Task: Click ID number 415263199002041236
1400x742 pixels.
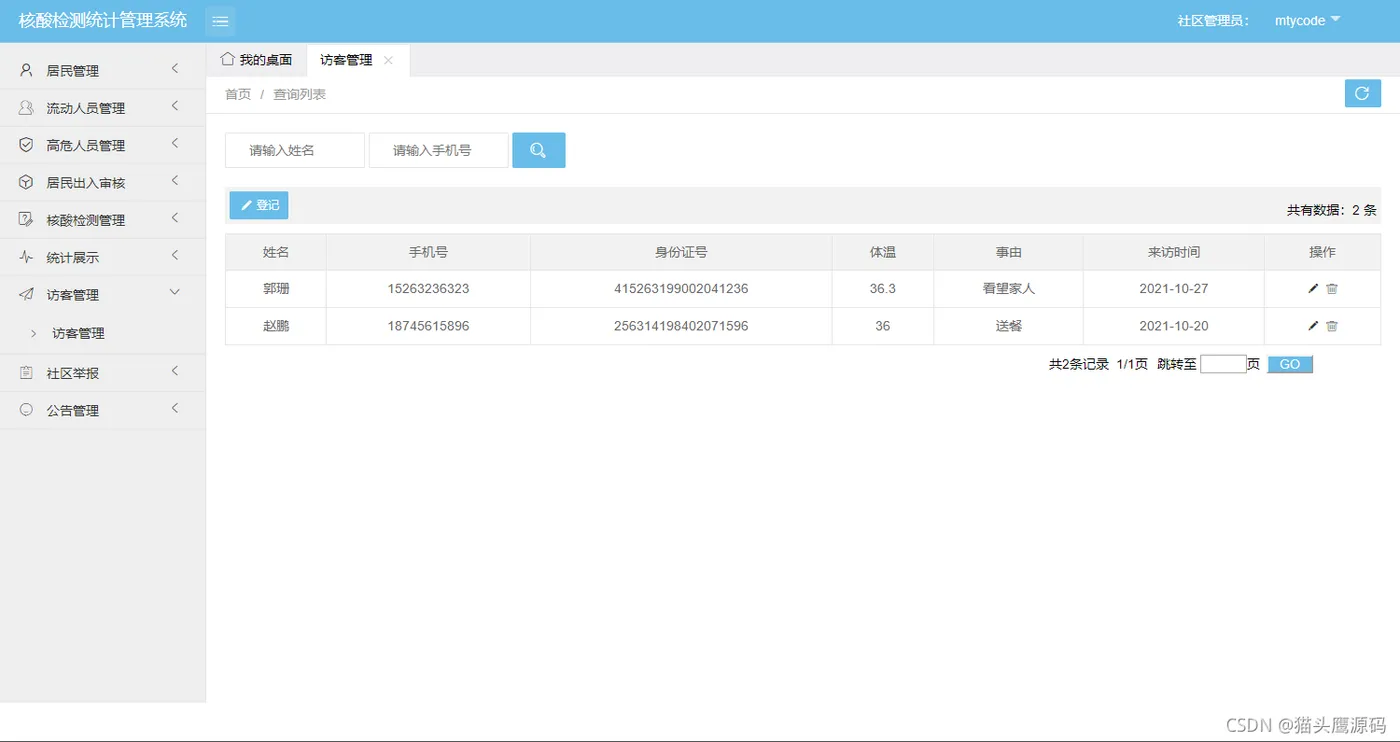Action: (681, 289)
